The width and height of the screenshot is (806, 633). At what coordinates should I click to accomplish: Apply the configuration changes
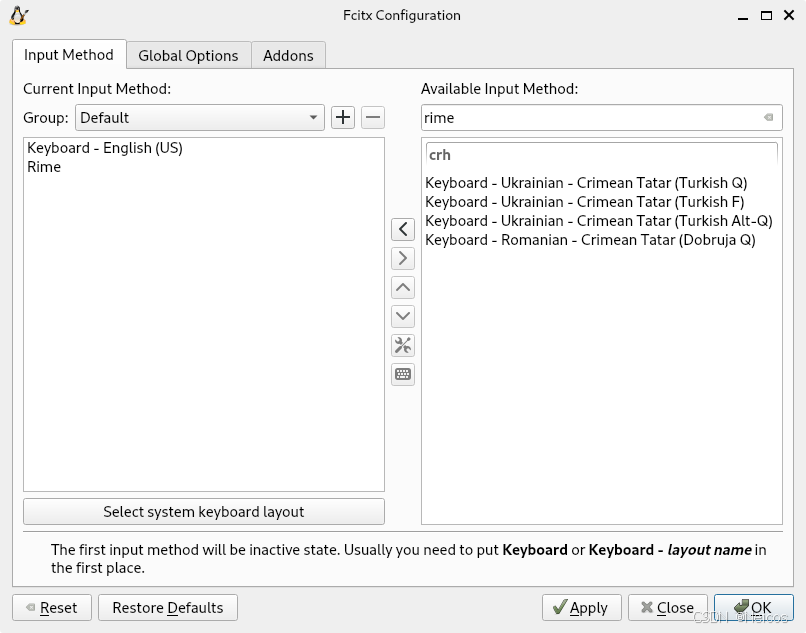click(581, 608)
